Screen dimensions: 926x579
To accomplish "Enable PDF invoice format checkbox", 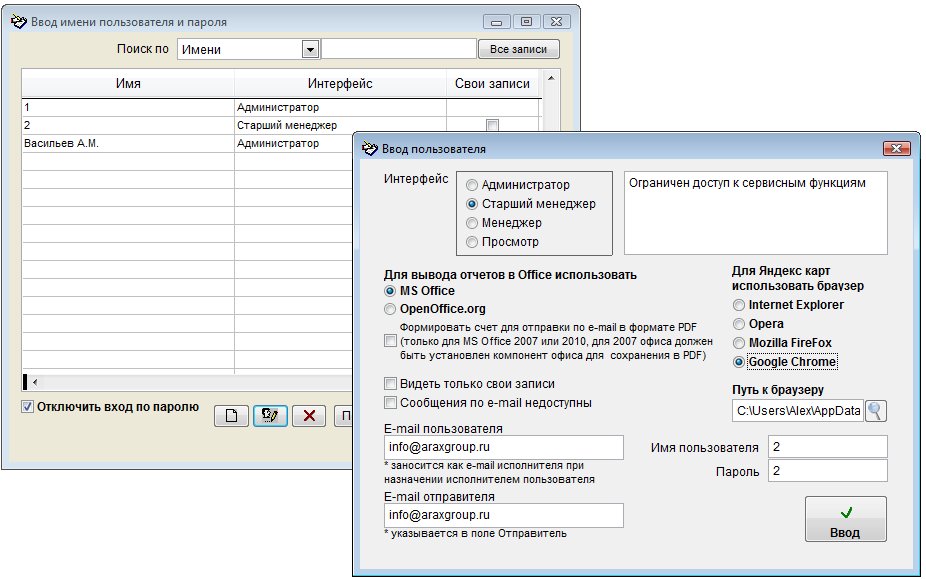I will tap(390, 341).
